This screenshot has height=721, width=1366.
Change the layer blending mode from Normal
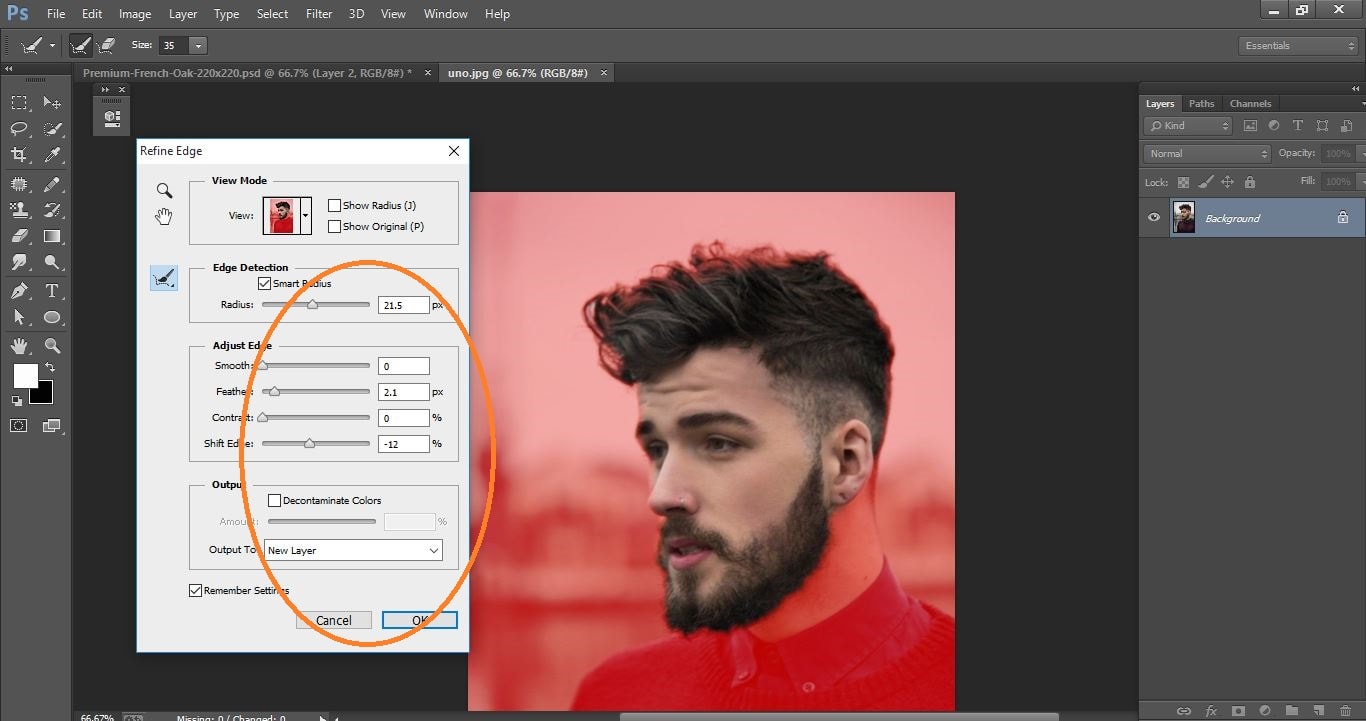point(1205,153)
